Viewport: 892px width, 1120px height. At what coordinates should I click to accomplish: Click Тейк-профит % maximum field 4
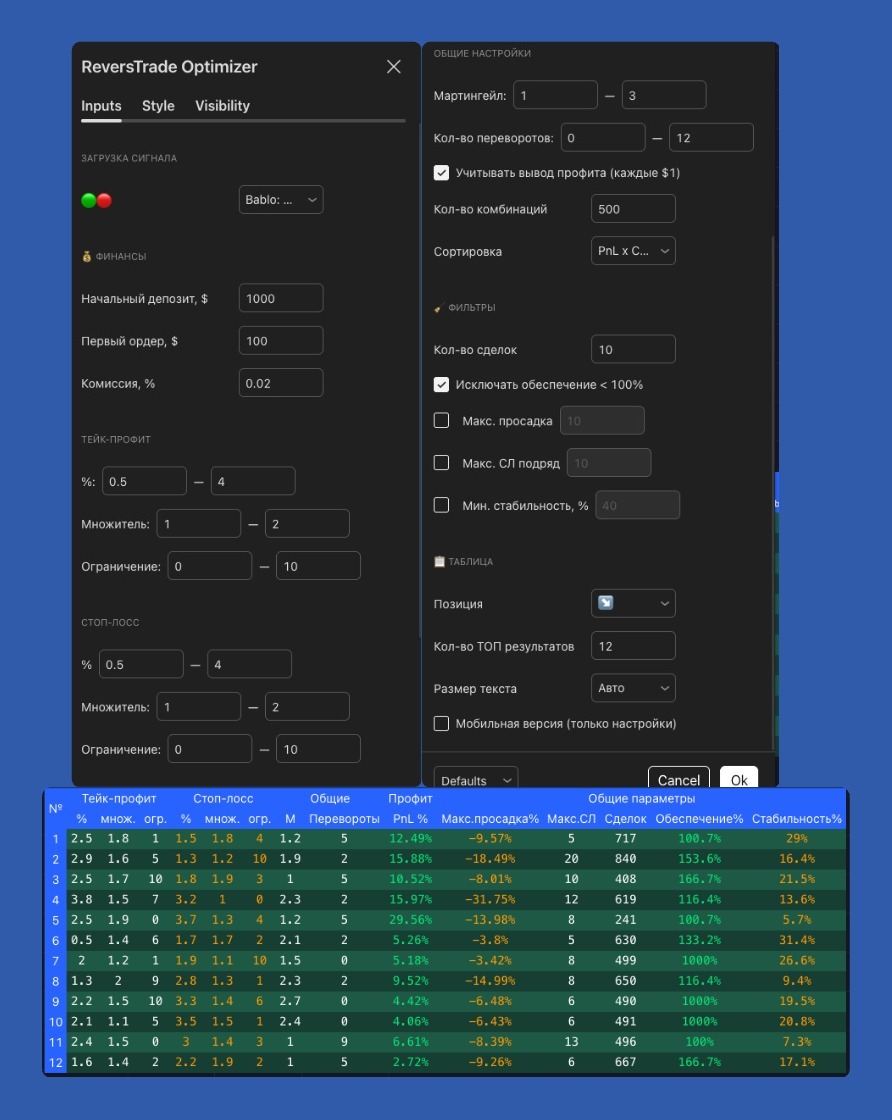(253, 481)
